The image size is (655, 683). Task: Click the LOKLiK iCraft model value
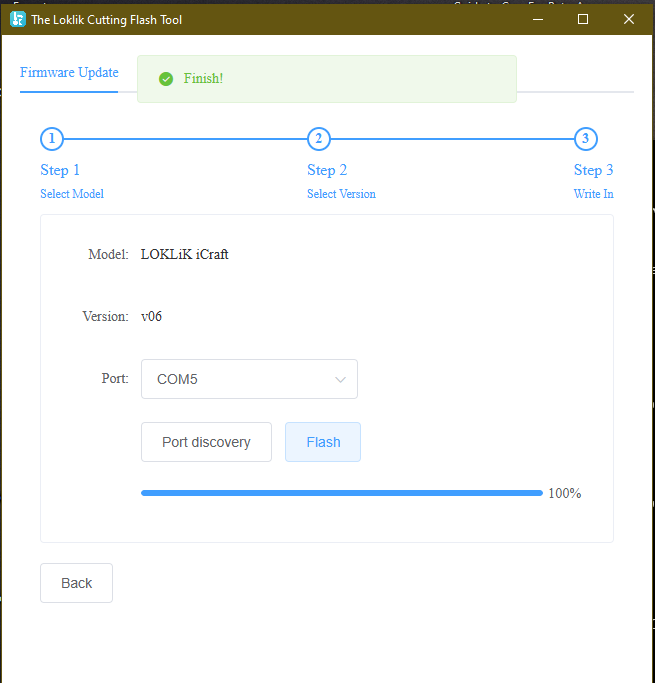tap(185, 254)
